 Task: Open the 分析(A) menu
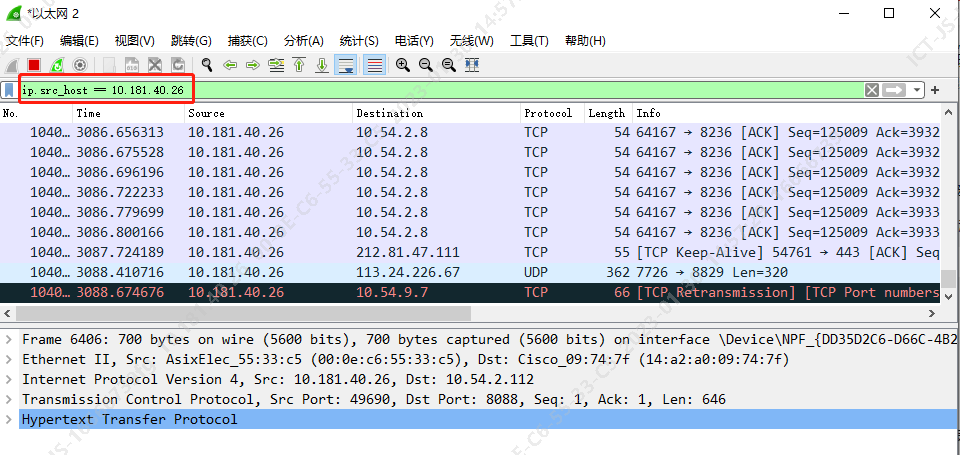304,41
